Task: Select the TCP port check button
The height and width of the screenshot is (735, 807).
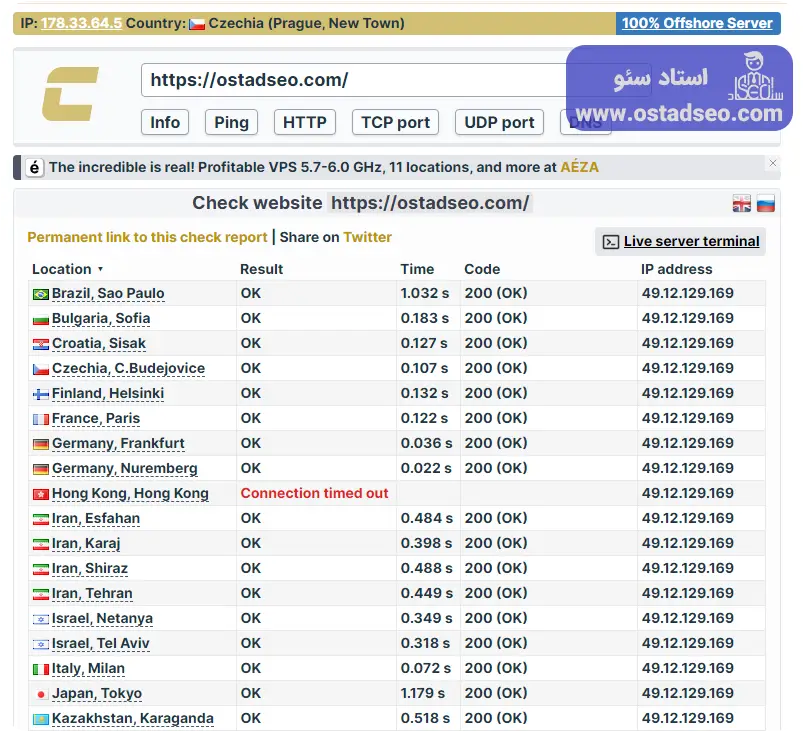Action: (395, 122)
